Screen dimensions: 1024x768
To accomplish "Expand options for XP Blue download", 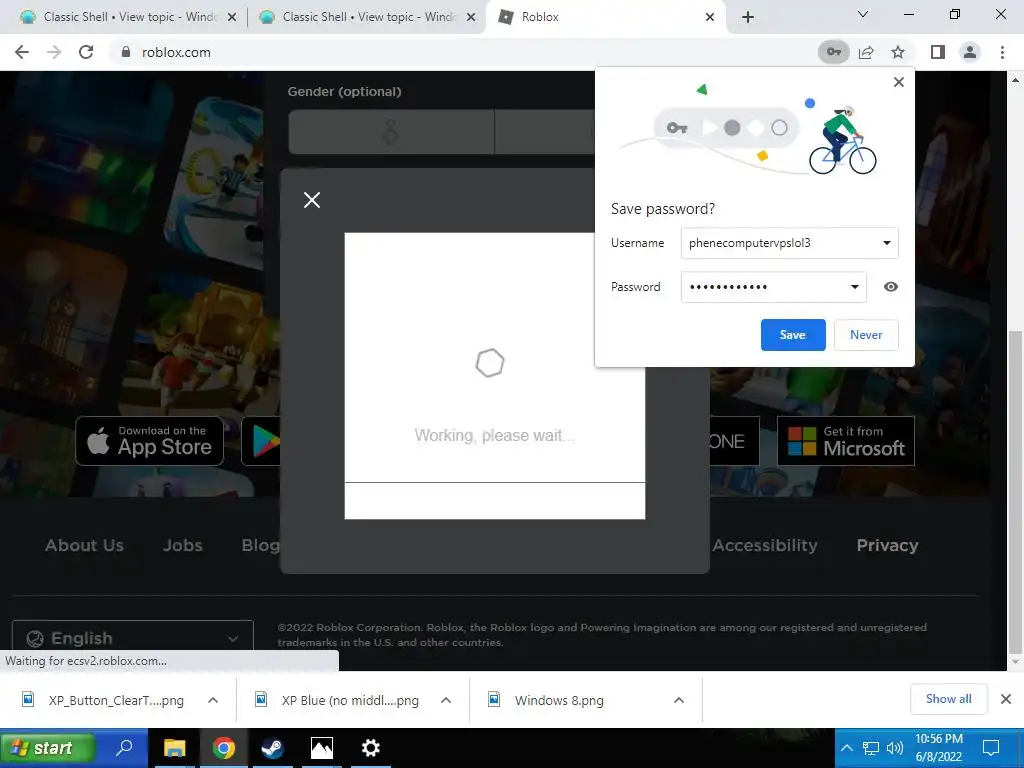I will [x=446, y=700].
